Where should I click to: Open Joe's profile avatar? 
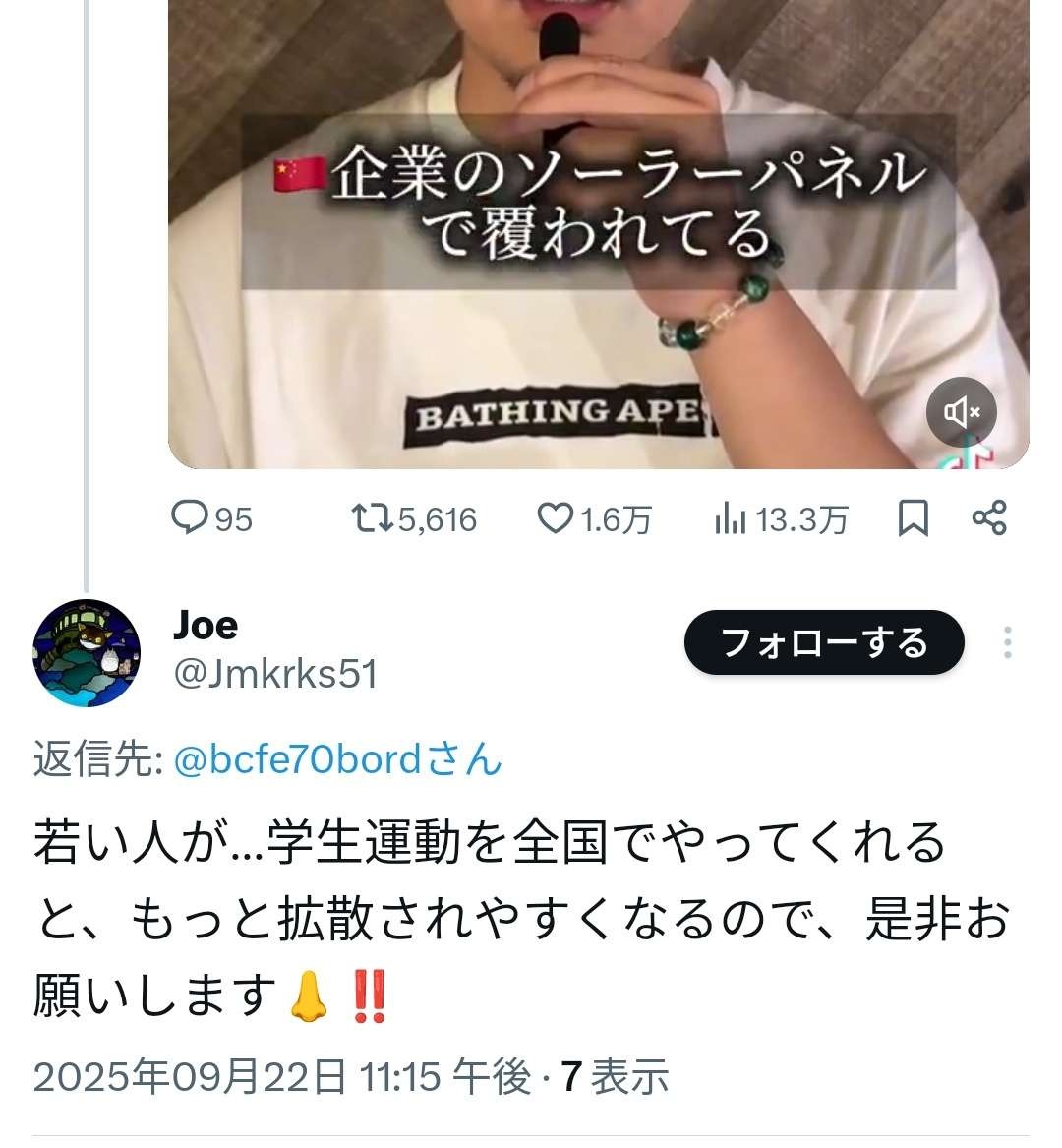point(87,653)
